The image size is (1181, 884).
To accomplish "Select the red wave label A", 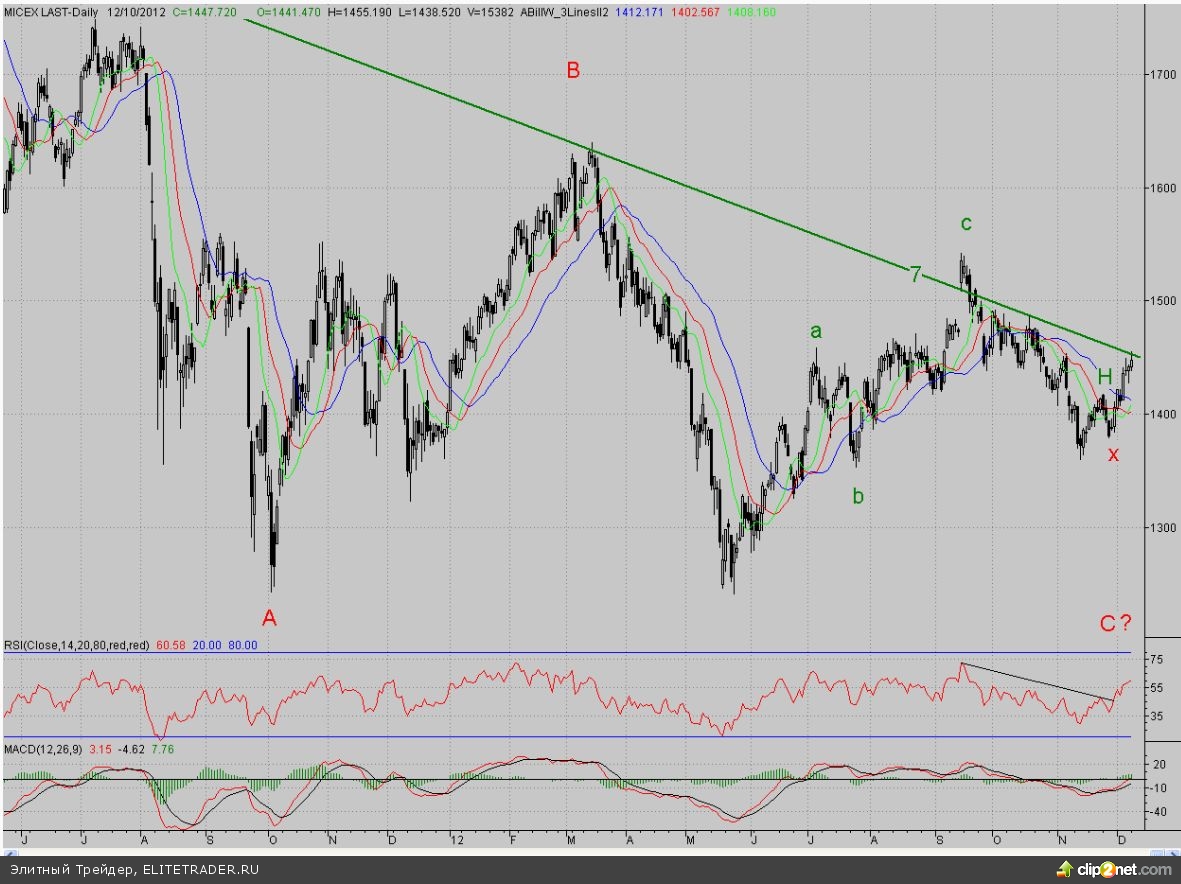I will coord(268,618).
